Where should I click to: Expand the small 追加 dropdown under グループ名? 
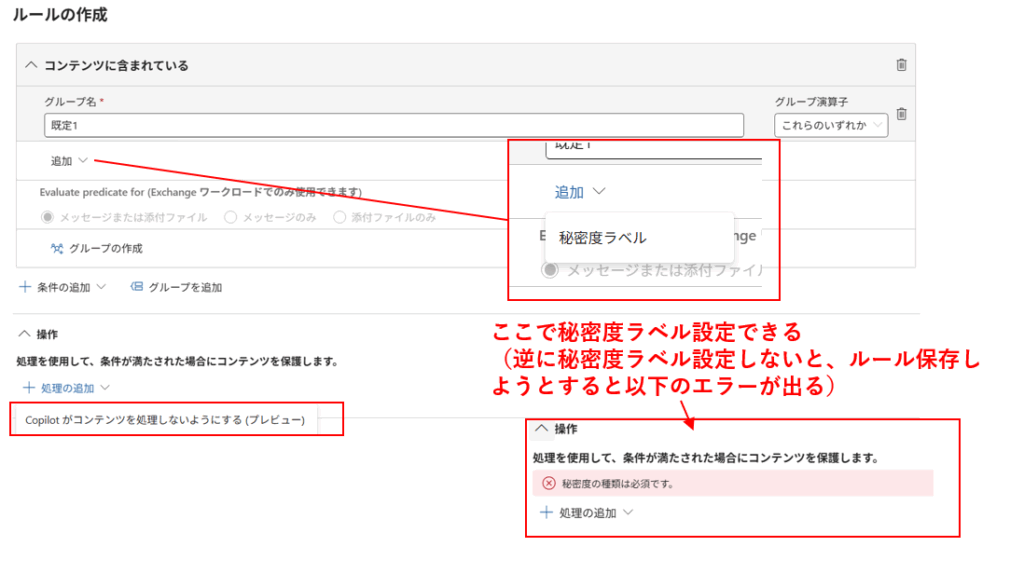(70, 161)
